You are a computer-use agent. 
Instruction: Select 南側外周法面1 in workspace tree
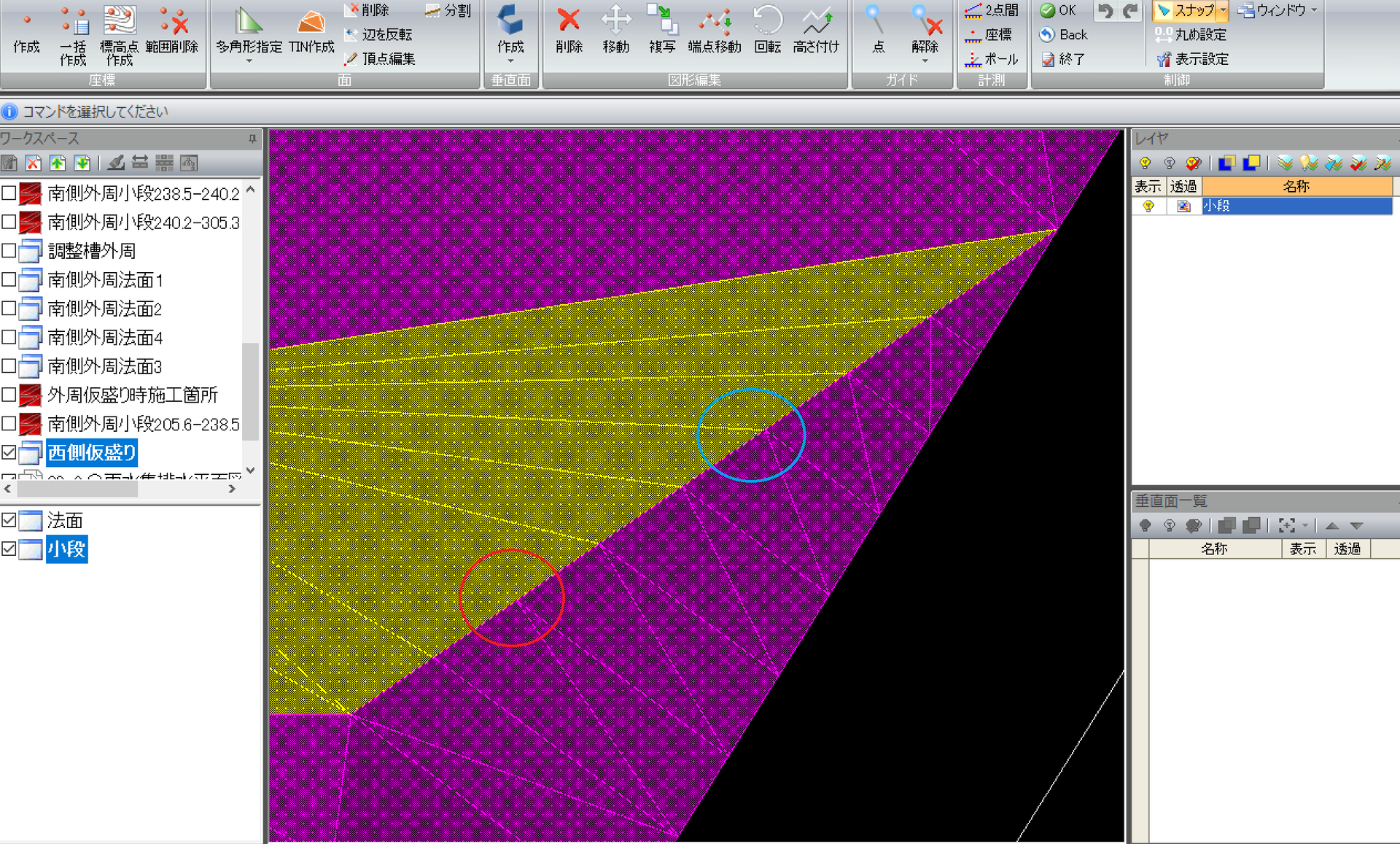tap(105, 280)
